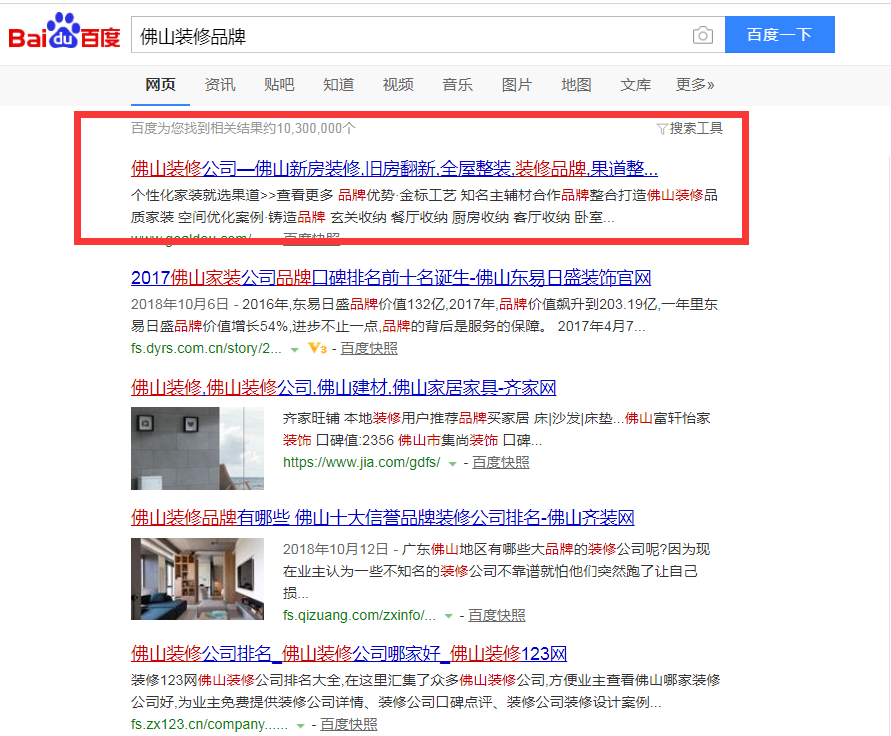The image size is (891, 736).
Task: Expand dropdown arrow beside fs.qizuang.com URL
Action: (448, 617)
